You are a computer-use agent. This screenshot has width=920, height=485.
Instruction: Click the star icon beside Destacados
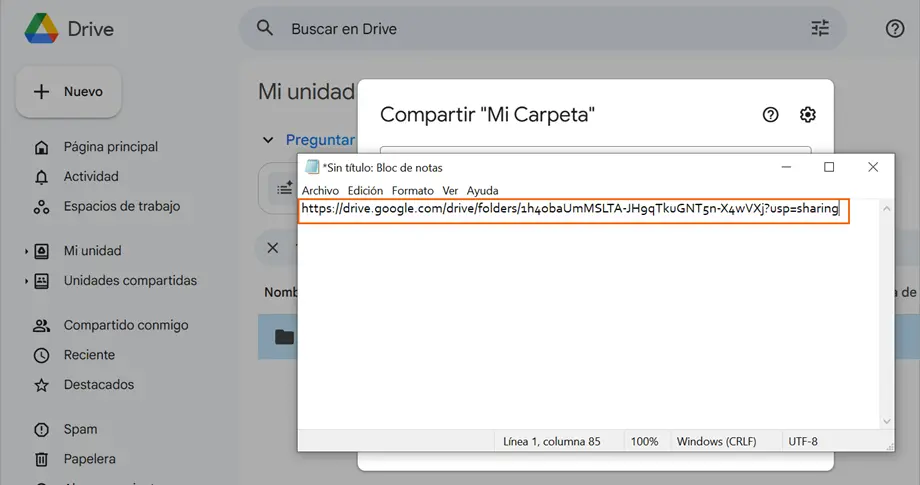tap(41, 385)
